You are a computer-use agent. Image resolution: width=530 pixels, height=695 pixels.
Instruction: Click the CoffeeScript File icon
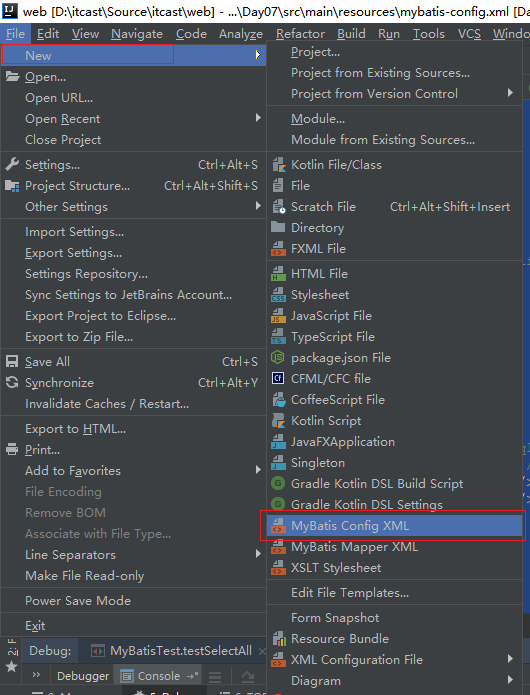pyautogui.click(x=278, y=399)
